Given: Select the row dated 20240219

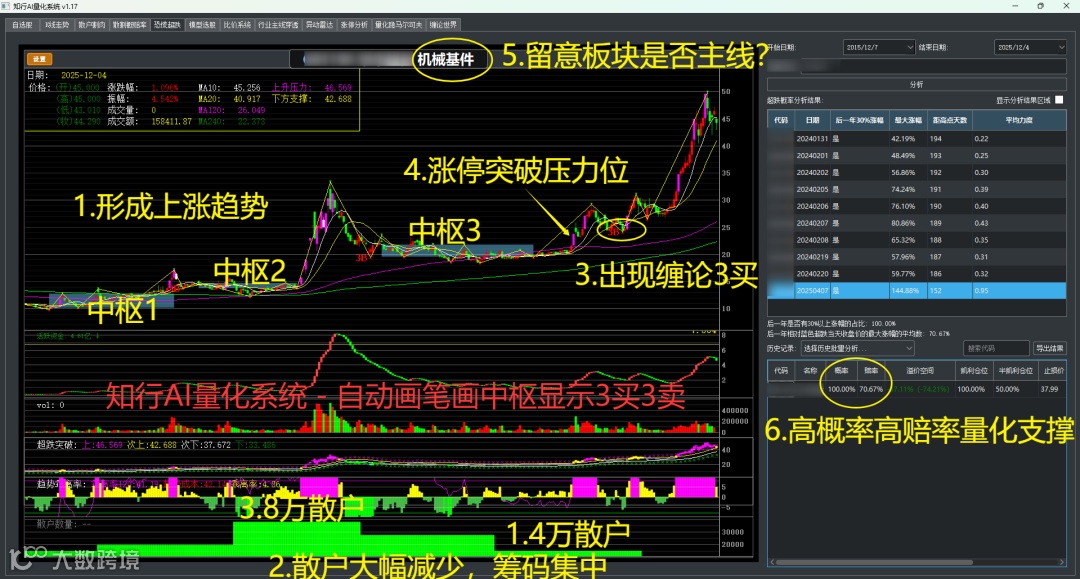Looking at the screenshot, I should tap(916, 257).
